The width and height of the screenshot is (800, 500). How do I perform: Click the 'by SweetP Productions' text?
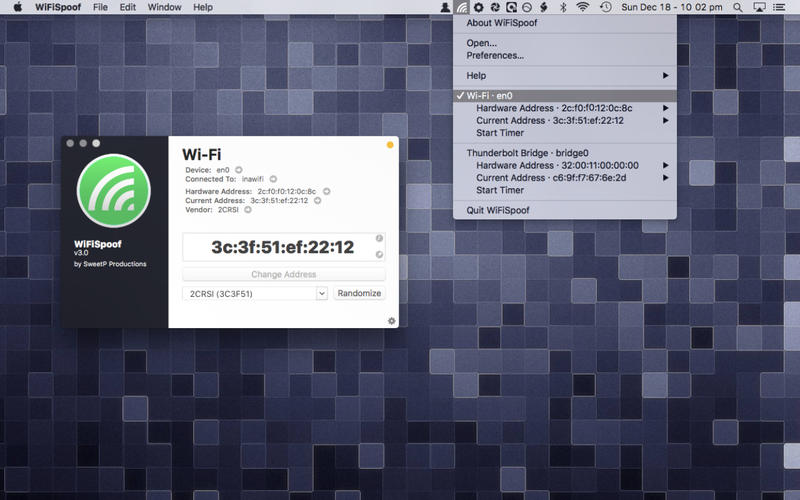(x=110, y=264)
